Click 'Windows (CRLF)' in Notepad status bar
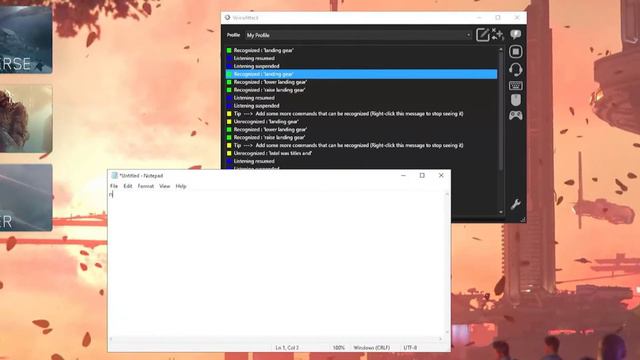 click(371, 348)
